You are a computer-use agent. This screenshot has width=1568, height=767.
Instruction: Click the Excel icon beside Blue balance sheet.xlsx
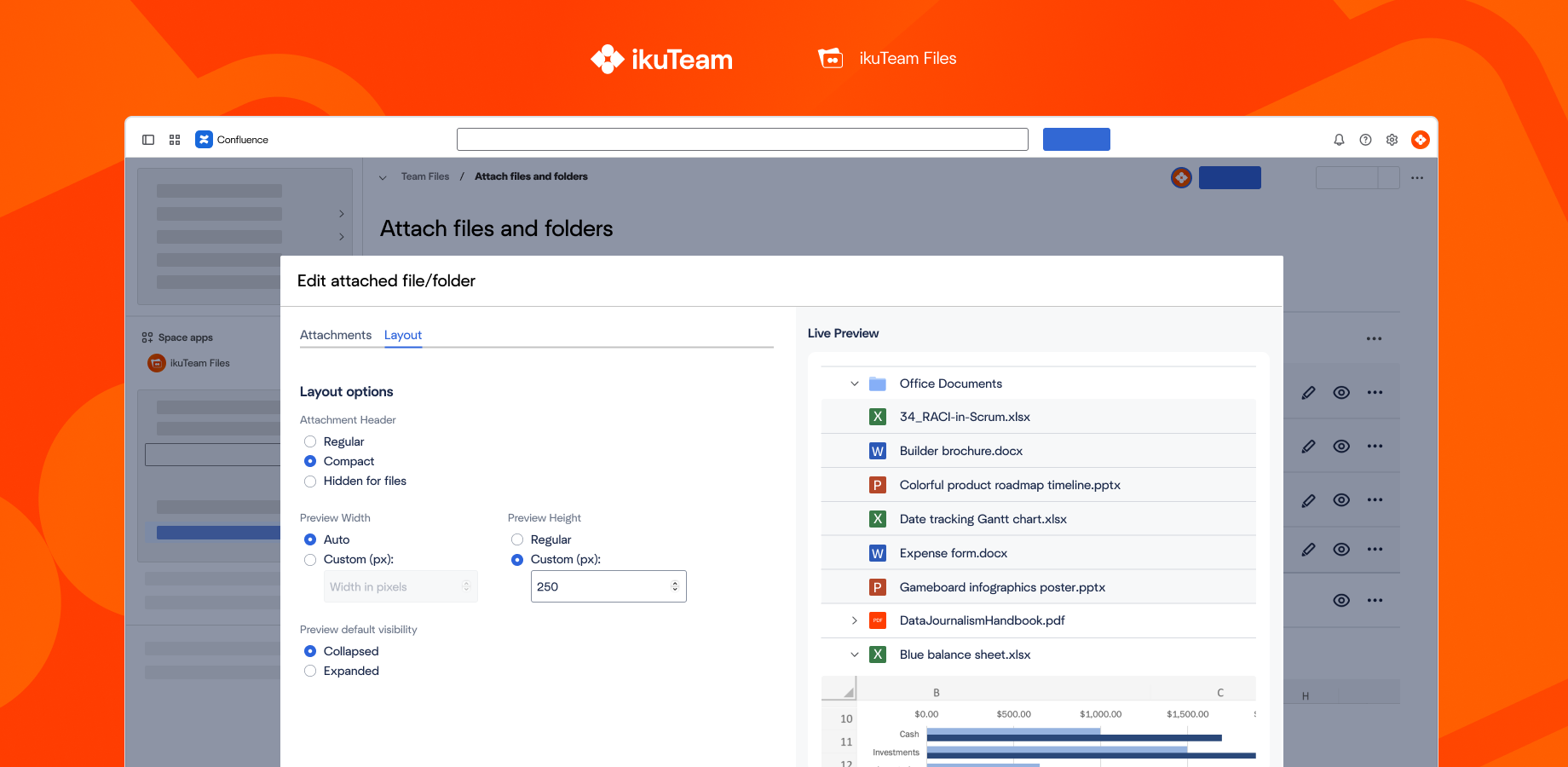tap(878, 655)
